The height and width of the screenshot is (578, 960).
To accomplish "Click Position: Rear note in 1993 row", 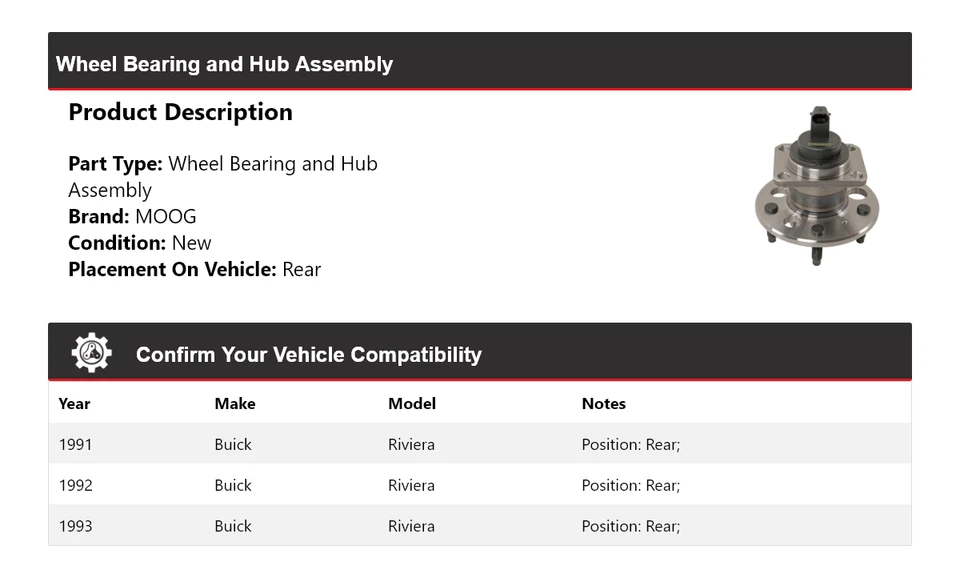I will tap(630, 526).
